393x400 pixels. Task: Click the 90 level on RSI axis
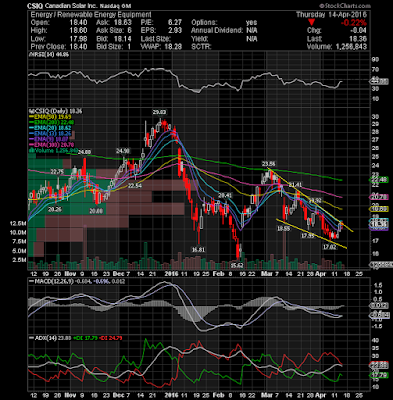(375, 59)
